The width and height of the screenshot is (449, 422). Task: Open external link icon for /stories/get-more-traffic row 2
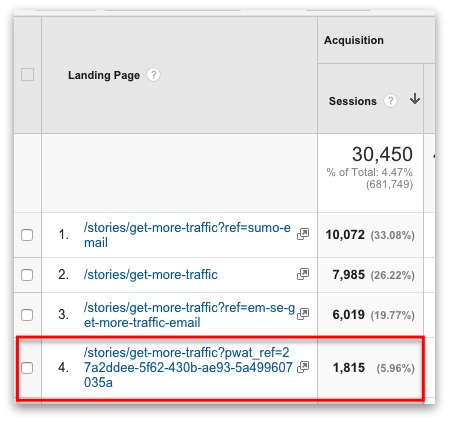click(303, 274)
